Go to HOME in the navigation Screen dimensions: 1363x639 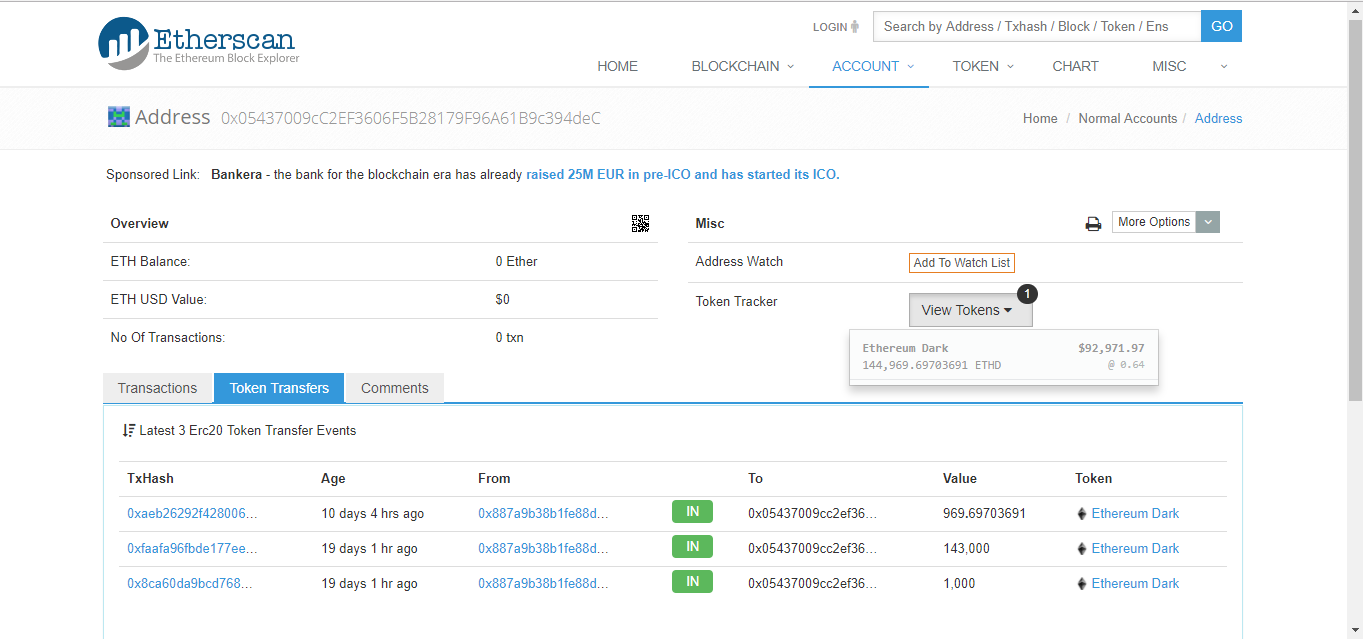pyautogui.click(x=617, y=66)
